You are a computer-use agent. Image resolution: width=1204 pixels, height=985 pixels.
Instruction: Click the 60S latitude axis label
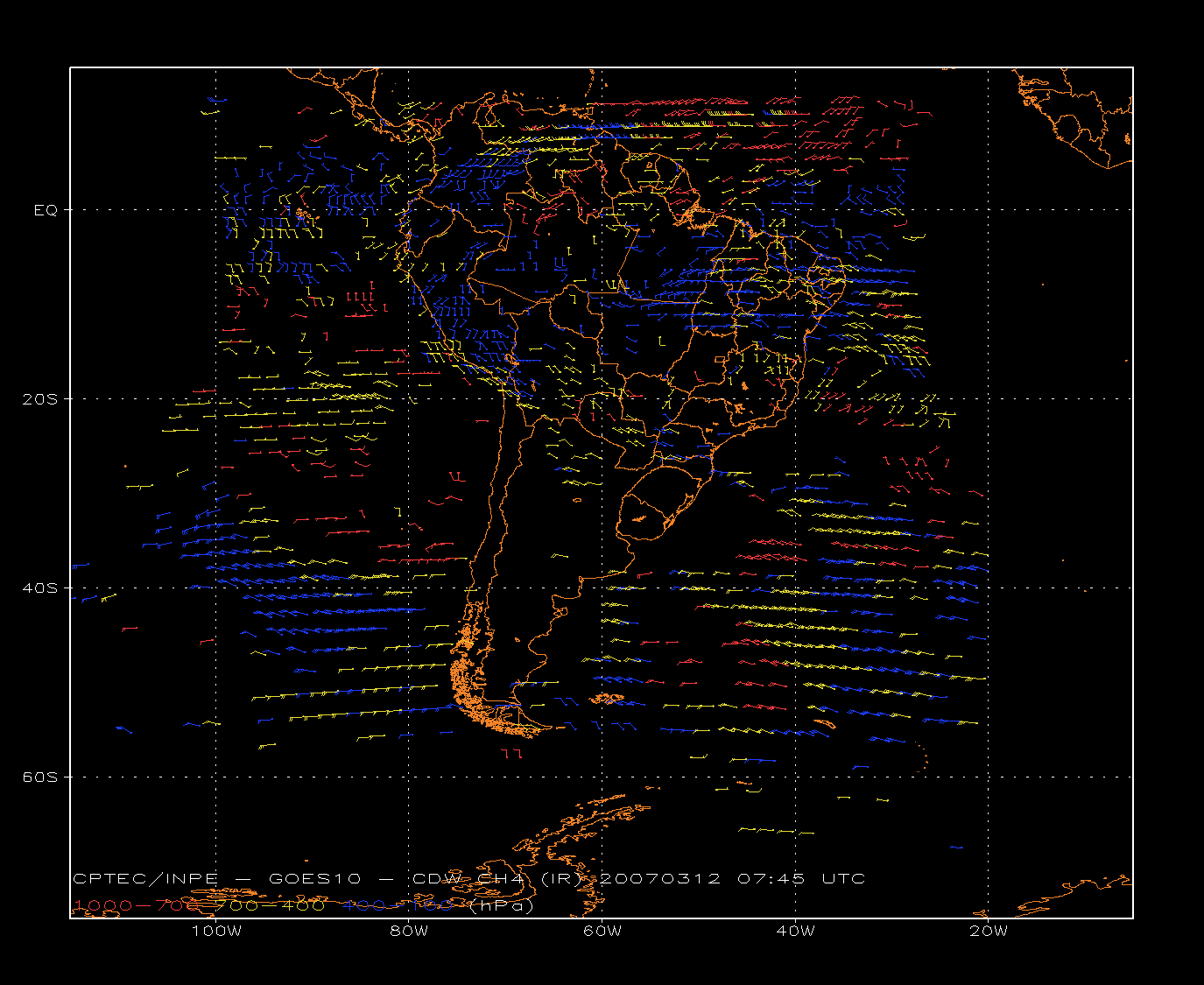pos(40,777)
